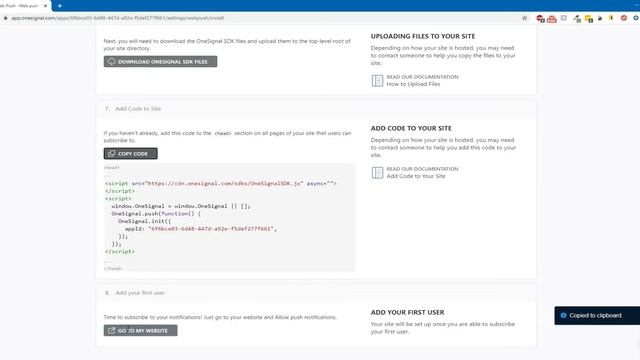
Task: Click the yellow flag extension icon
Action: click(611, 18)
